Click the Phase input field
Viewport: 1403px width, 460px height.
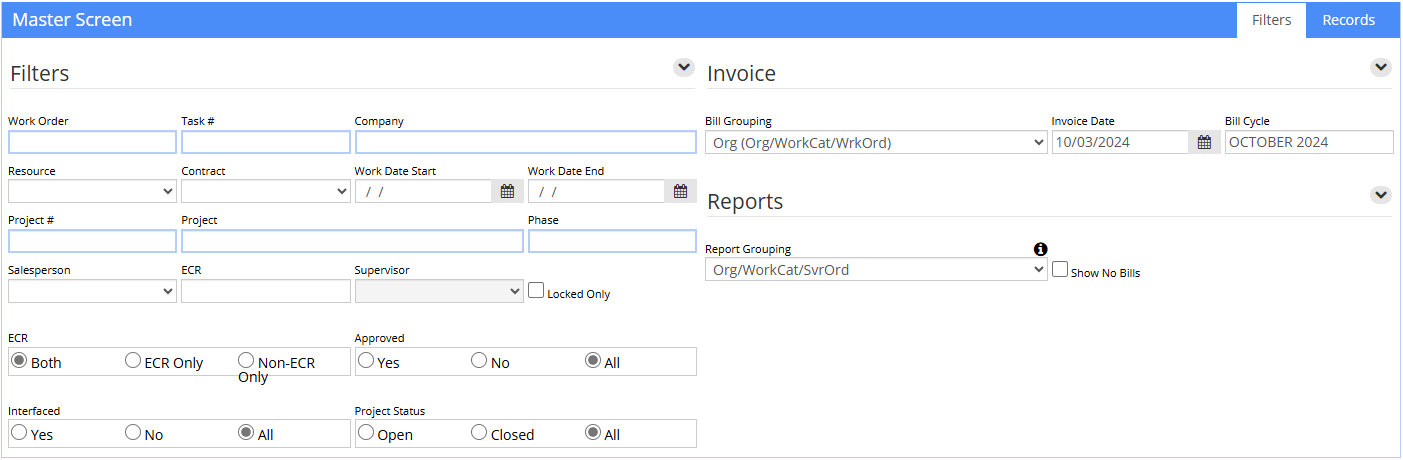point(612,241)
